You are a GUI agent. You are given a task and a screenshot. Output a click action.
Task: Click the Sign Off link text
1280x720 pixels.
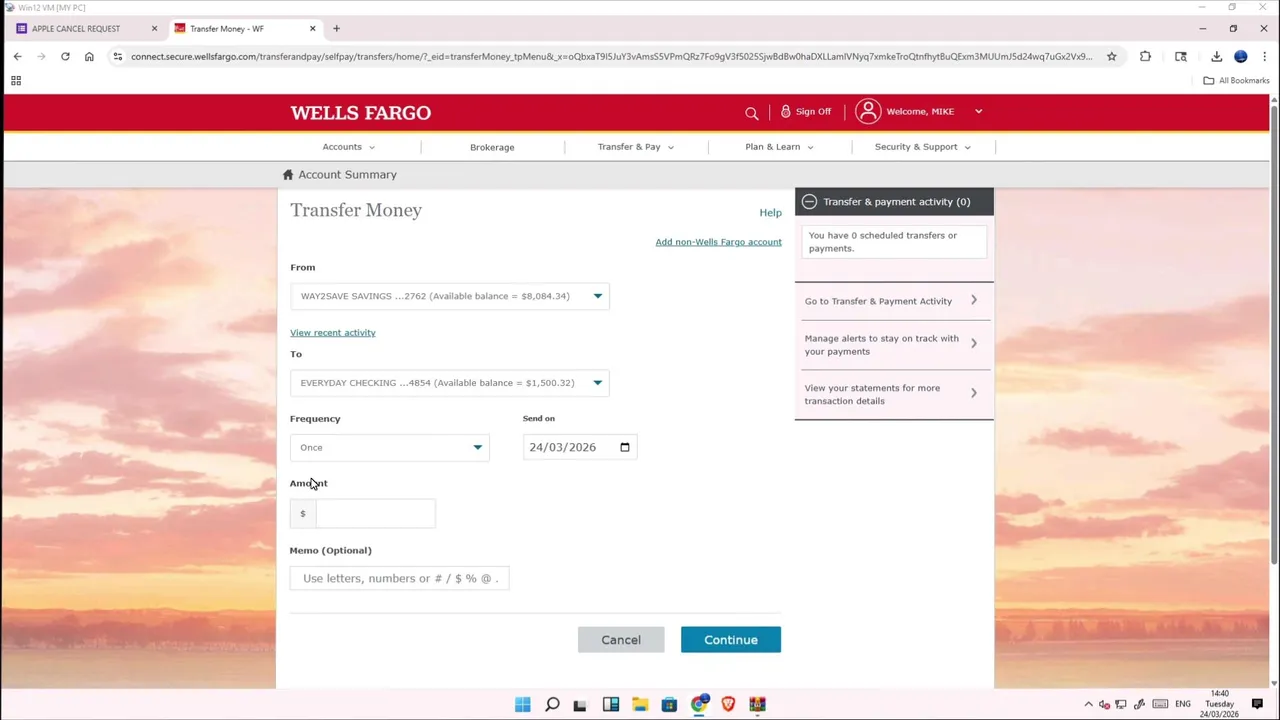click(813, 112)
